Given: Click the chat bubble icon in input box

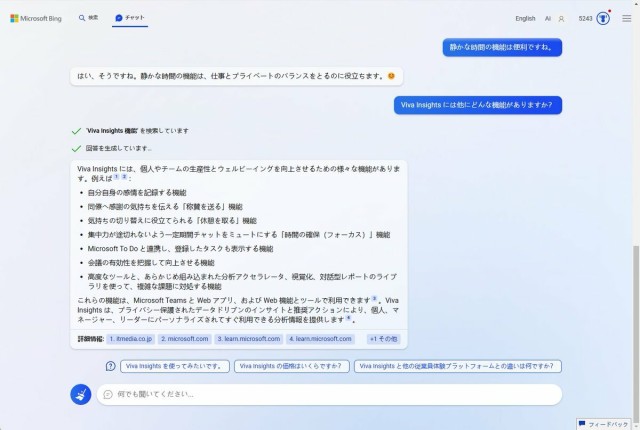Looking at the screenshot, I should 107,394.
